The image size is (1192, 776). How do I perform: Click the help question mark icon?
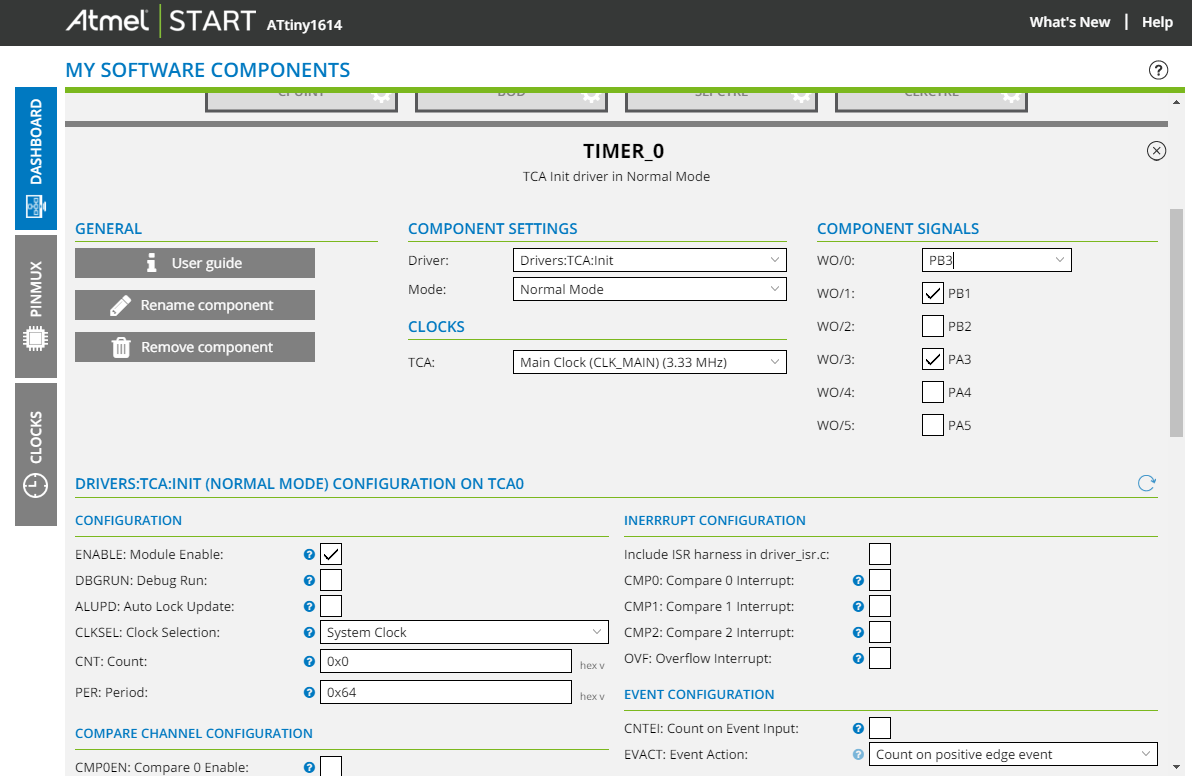tap(1158, 70)
